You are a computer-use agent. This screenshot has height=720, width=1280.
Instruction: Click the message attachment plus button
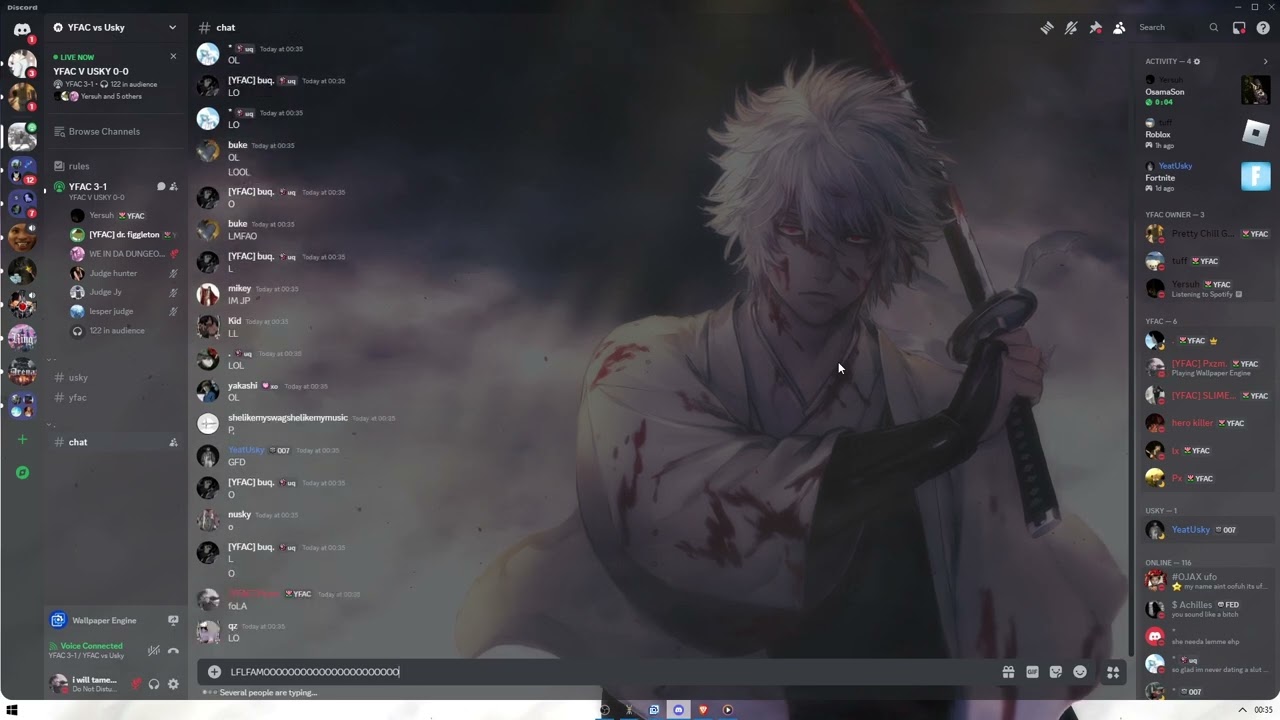click(x=214, y=672)
